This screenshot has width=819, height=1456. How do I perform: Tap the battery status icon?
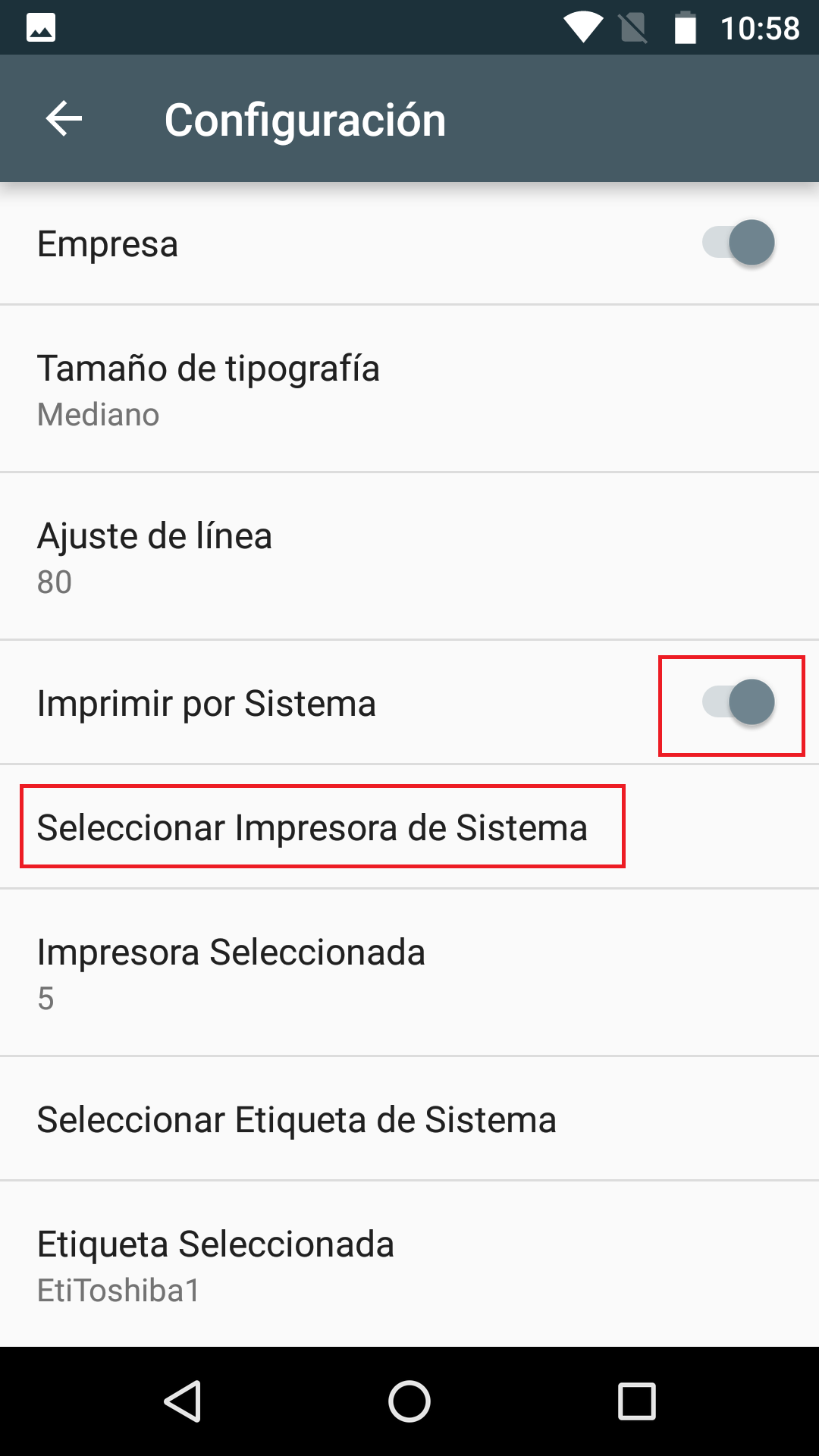click(x=686, y=28)
